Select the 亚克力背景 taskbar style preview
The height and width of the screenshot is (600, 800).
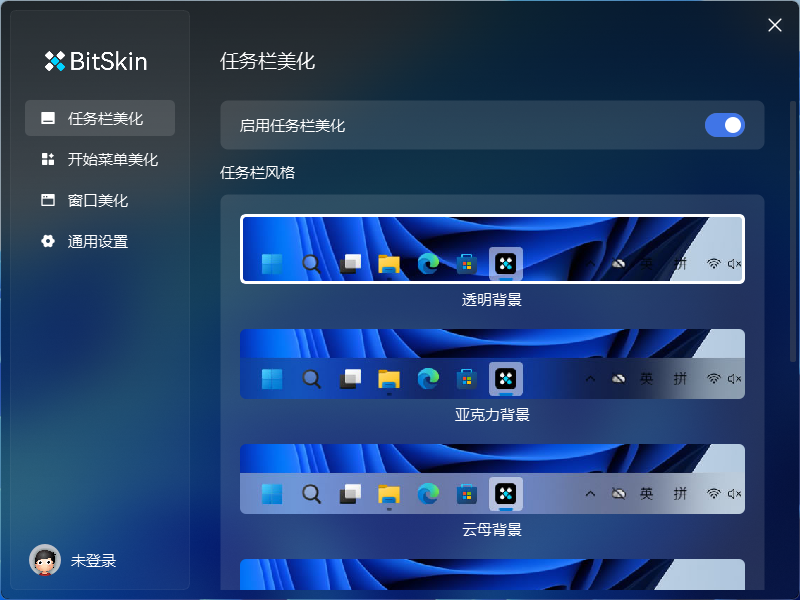coord(492,364)
